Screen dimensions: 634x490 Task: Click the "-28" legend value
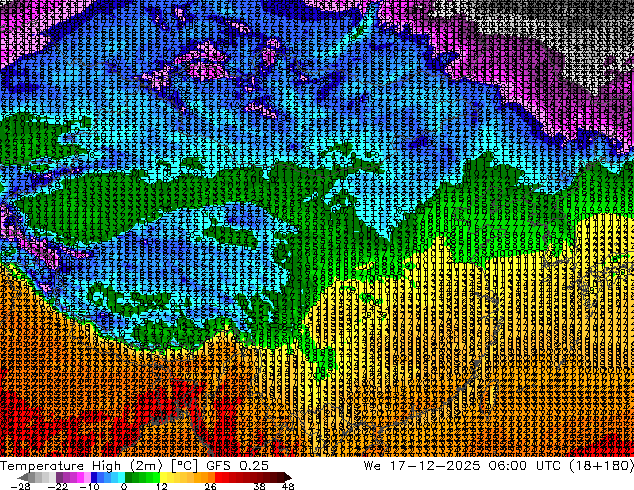(21, 486)
